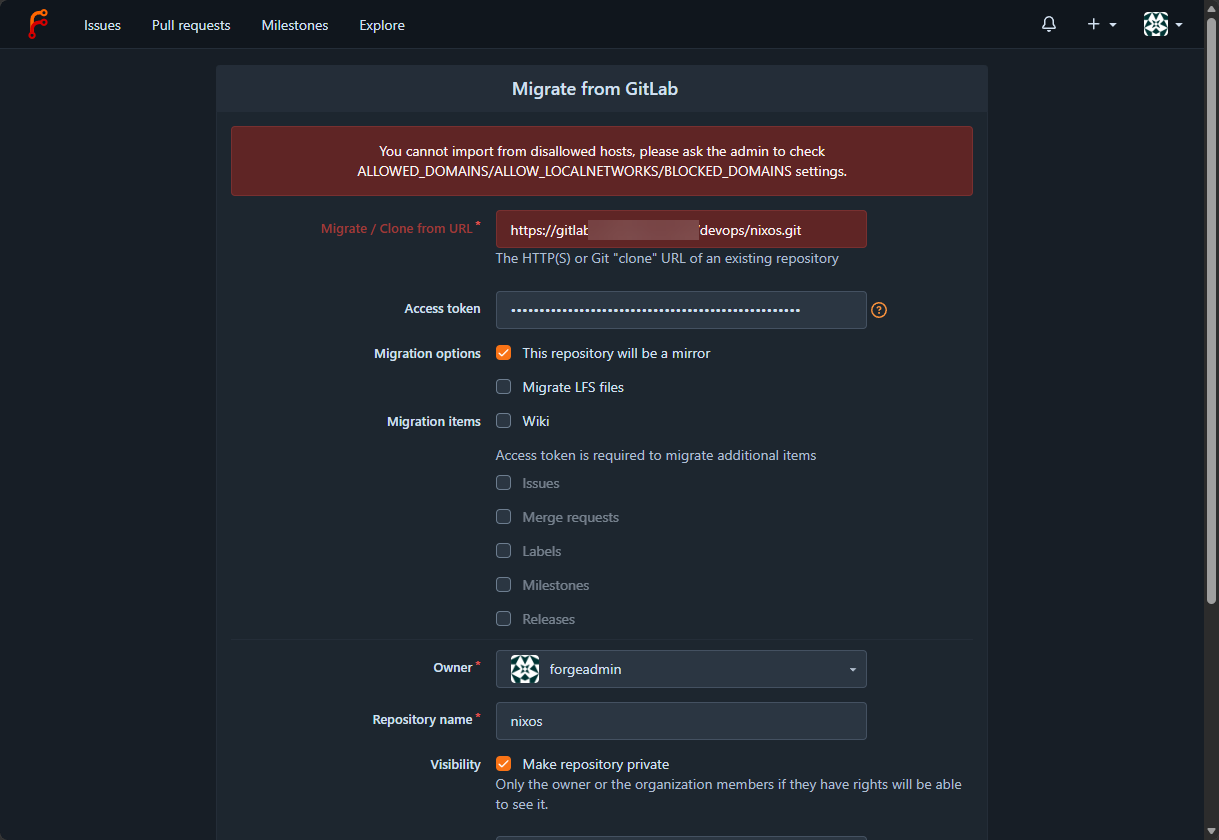Viewport: 1219px width, 840px height.
Task: Click the forgeadmin avatar in Owner field
Action: [x=525, y=669]
